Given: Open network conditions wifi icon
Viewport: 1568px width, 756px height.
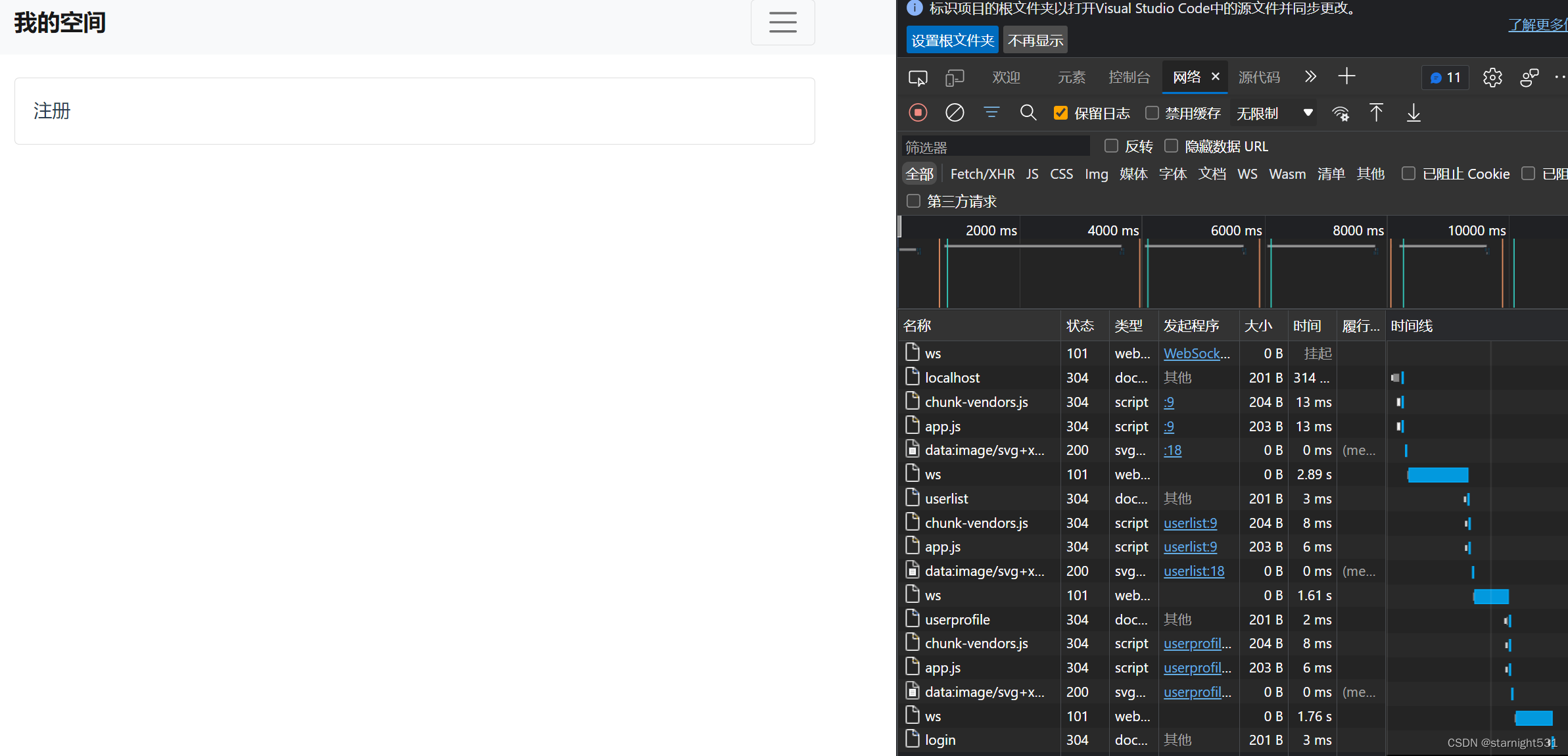Looking at the screenshot, I should [x=1340, y=113].
